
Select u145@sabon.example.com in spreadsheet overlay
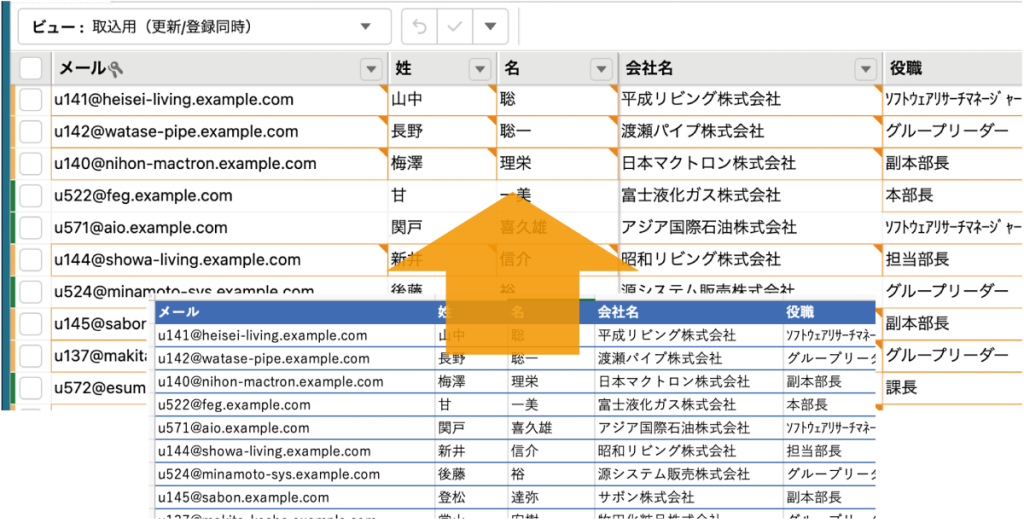[295, 498]
